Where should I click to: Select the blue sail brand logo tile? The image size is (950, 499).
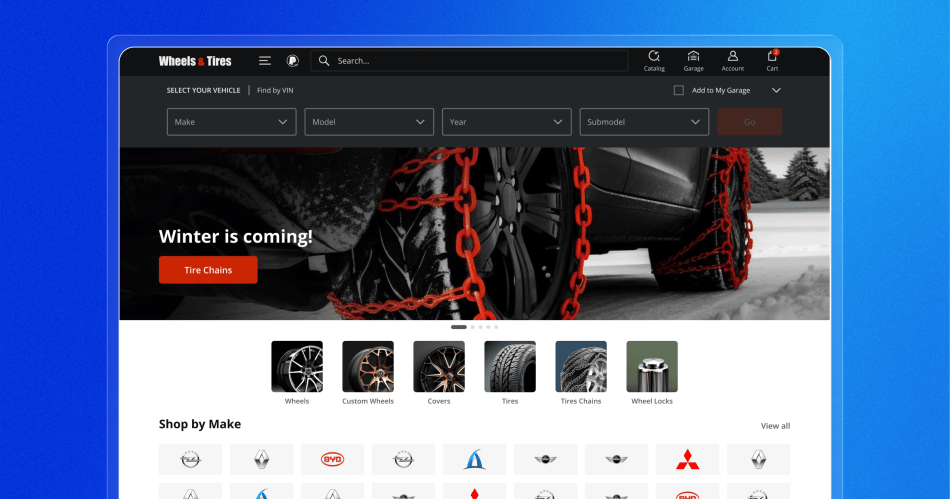[x=474, y=459]
